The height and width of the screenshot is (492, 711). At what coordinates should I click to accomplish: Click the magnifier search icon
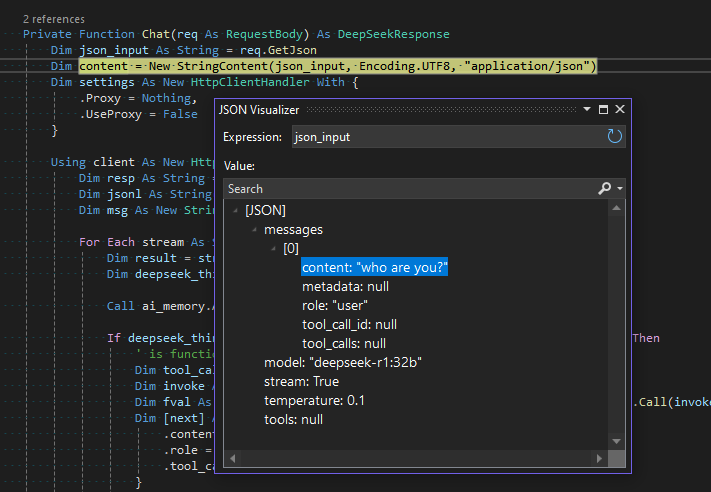(604, 188)
